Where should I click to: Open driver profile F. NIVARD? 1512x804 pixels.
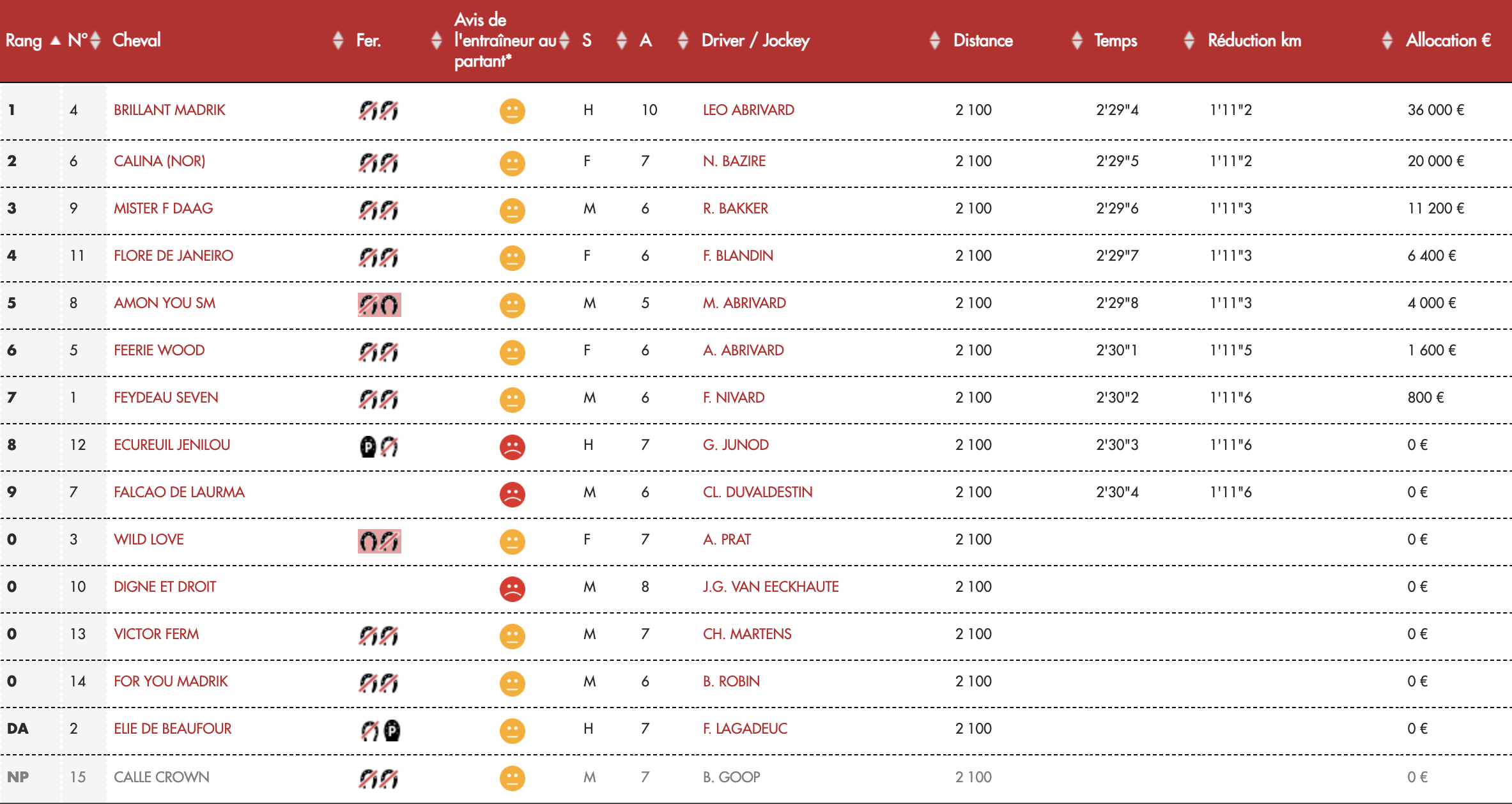point(734,398)
